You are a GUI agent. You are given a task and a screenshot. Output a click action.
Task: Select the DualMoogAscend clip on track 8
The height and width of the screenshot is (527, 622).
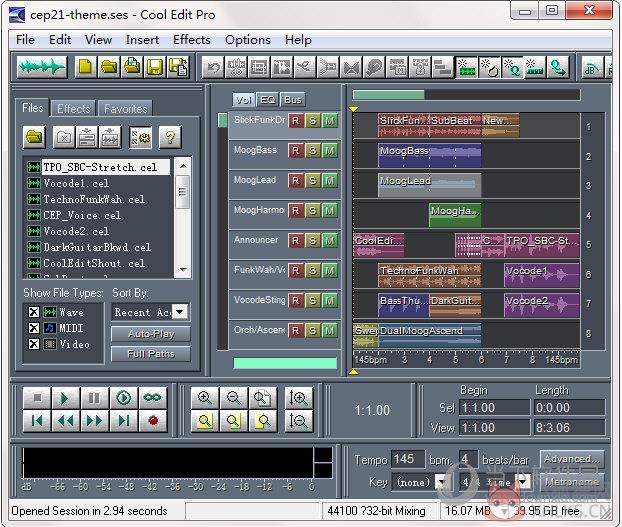pyautogui.click(x=430, y=335)
